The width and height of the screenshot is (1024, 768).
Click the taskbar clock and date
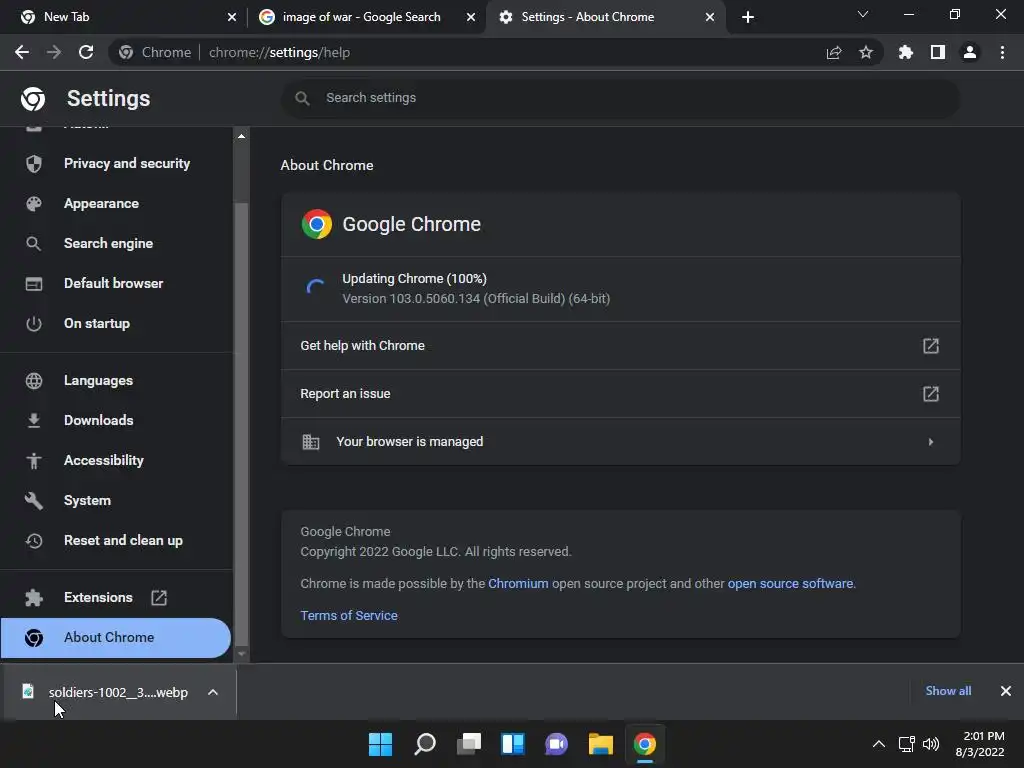click(x=980, y=744)
